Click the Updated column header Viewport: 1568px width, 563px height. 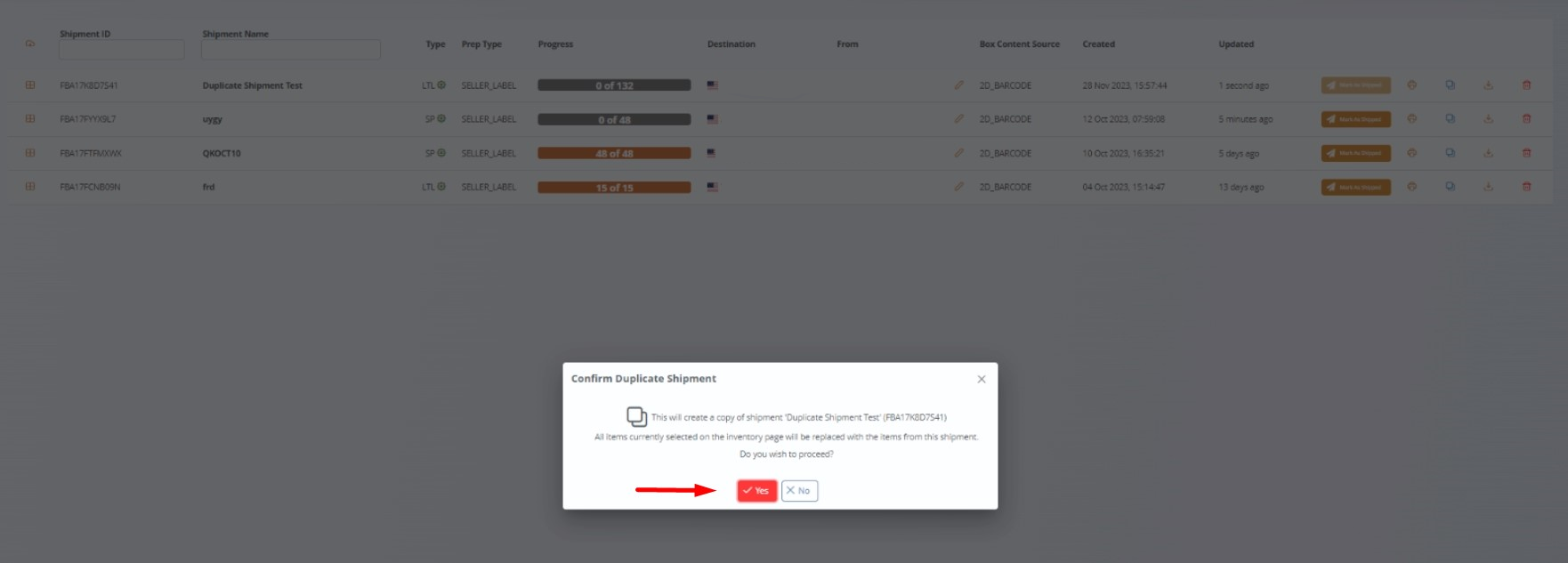point(1236,44)
